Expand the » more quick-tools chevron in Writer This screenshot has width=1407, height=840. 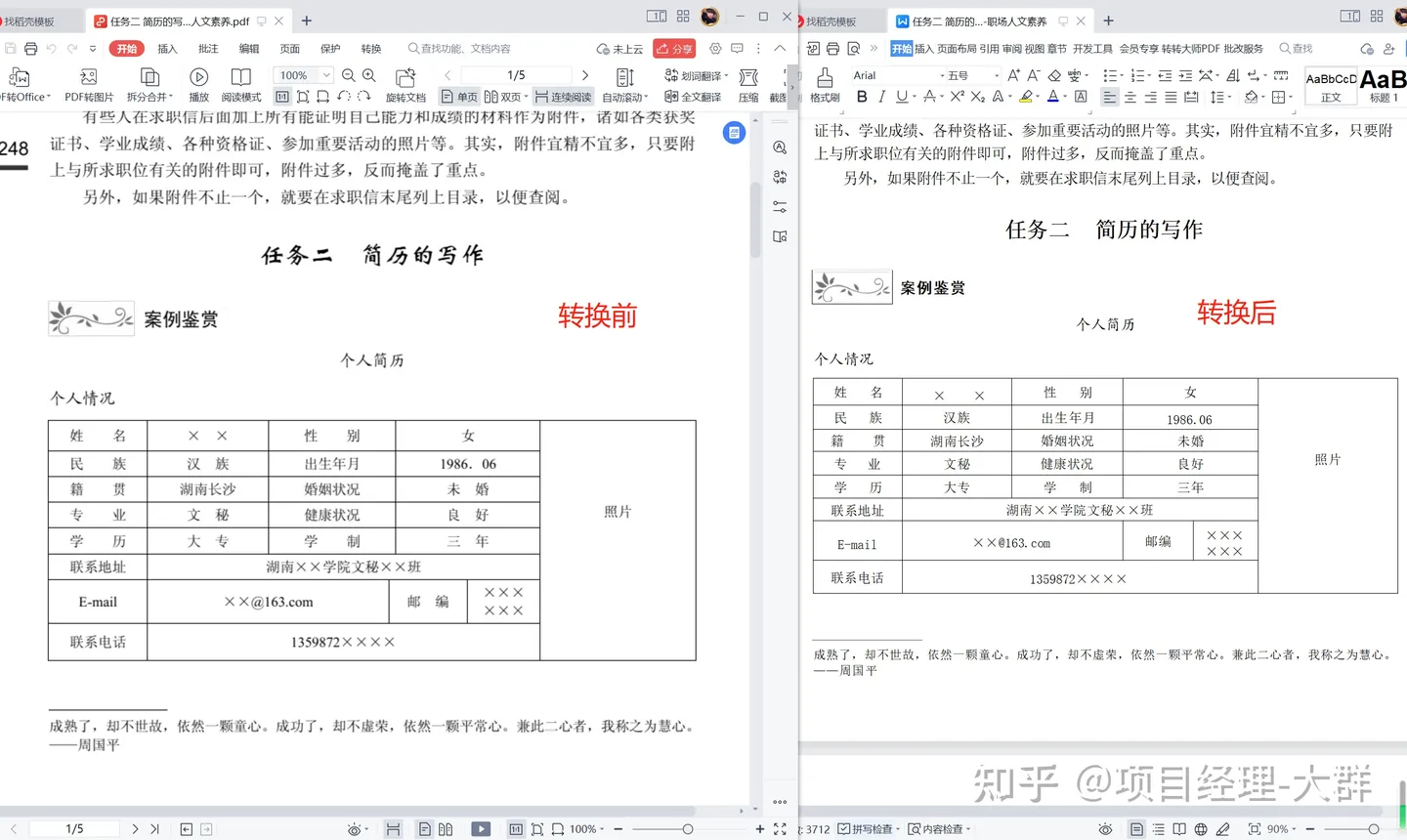pos(874,48)
